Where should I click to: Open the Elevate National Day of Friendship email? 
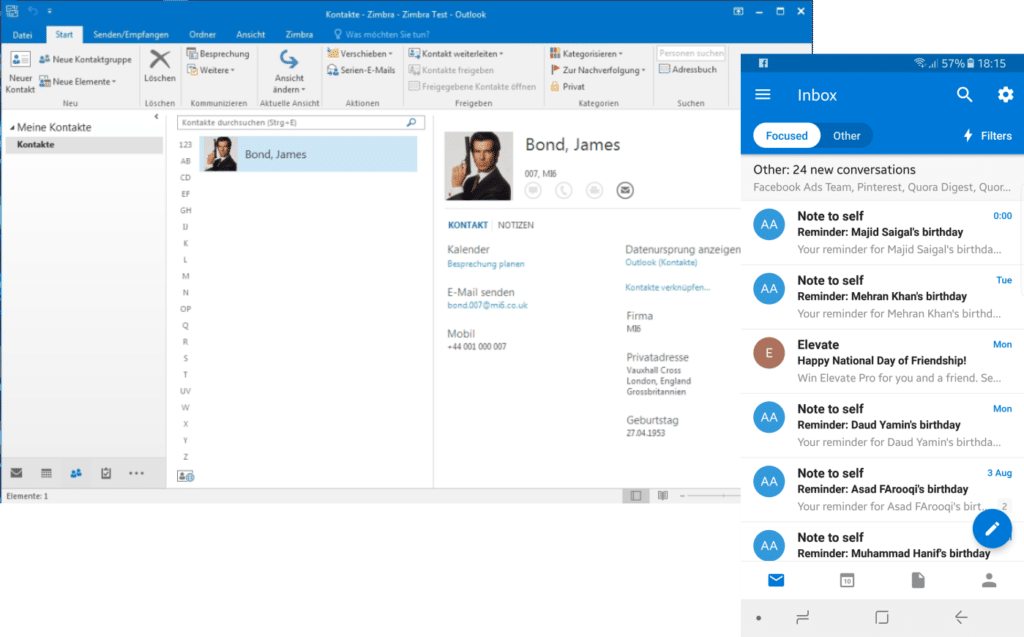click(x=882, y=361)
